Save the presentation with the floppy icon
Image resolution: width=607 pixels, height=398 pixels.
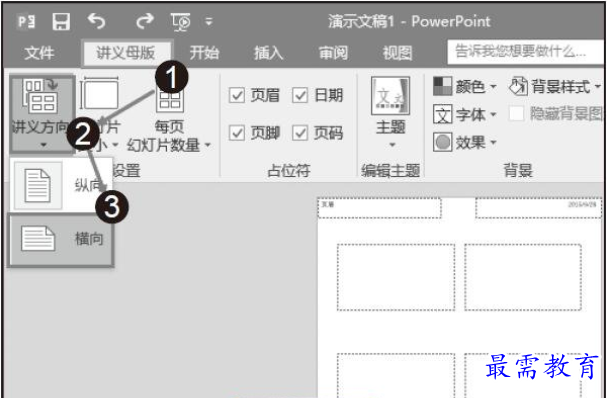(61, 21)
